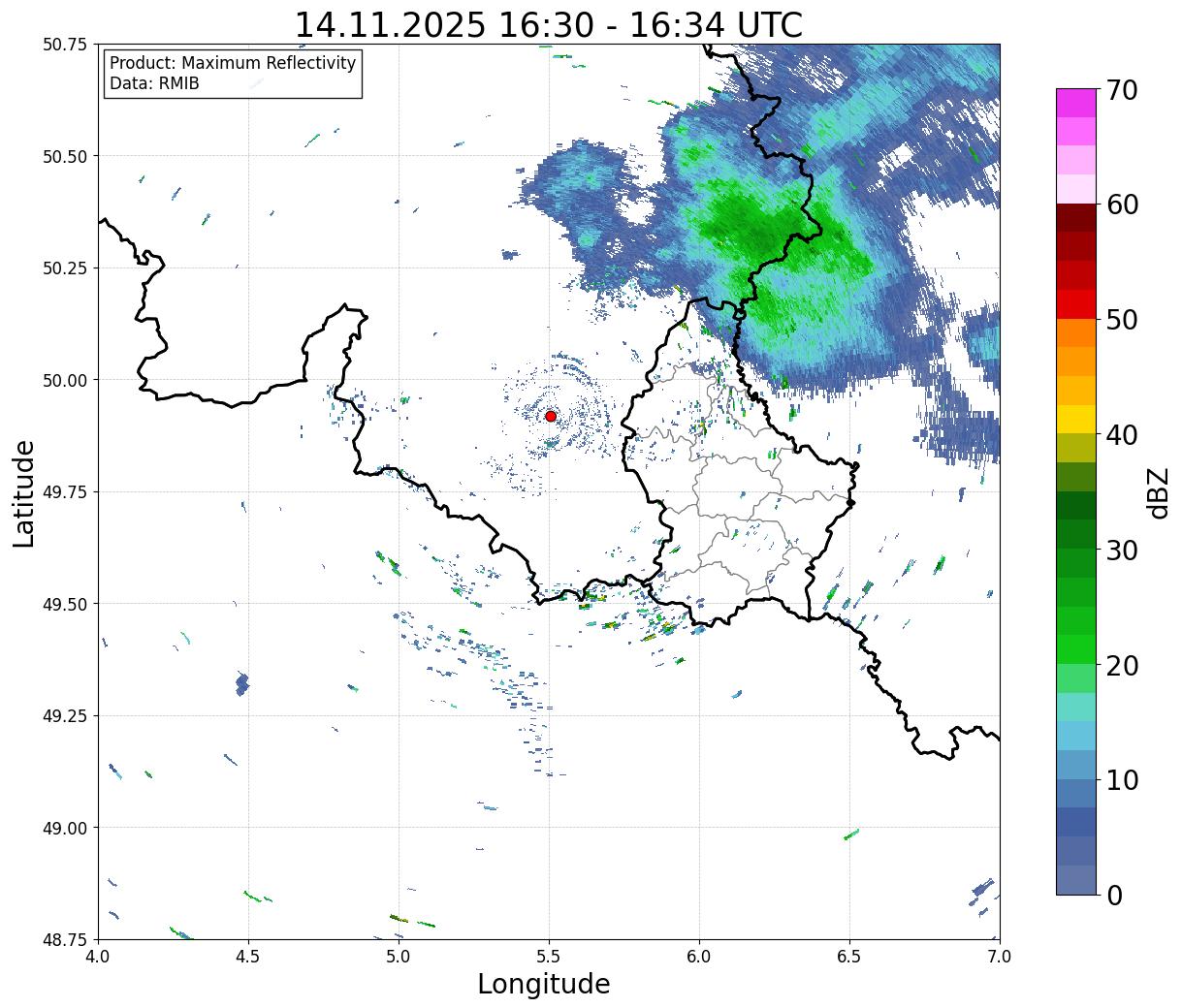This screenshot has width=1182, height=1008.
Task: Click the longitude tick label 4.0
Action: (x=97, y=957)
